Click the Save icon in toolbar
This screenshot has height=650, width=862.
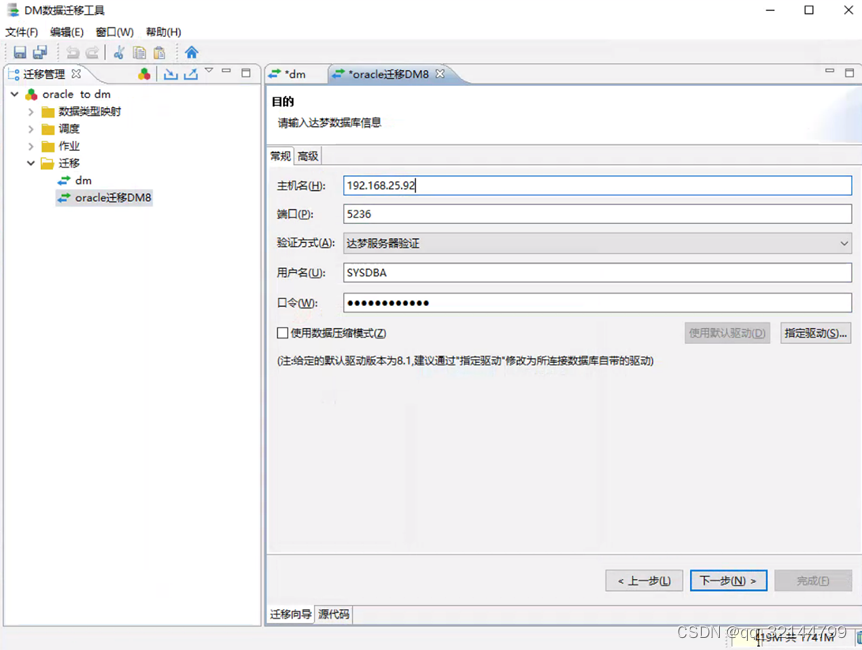click(x=20, y=52)
